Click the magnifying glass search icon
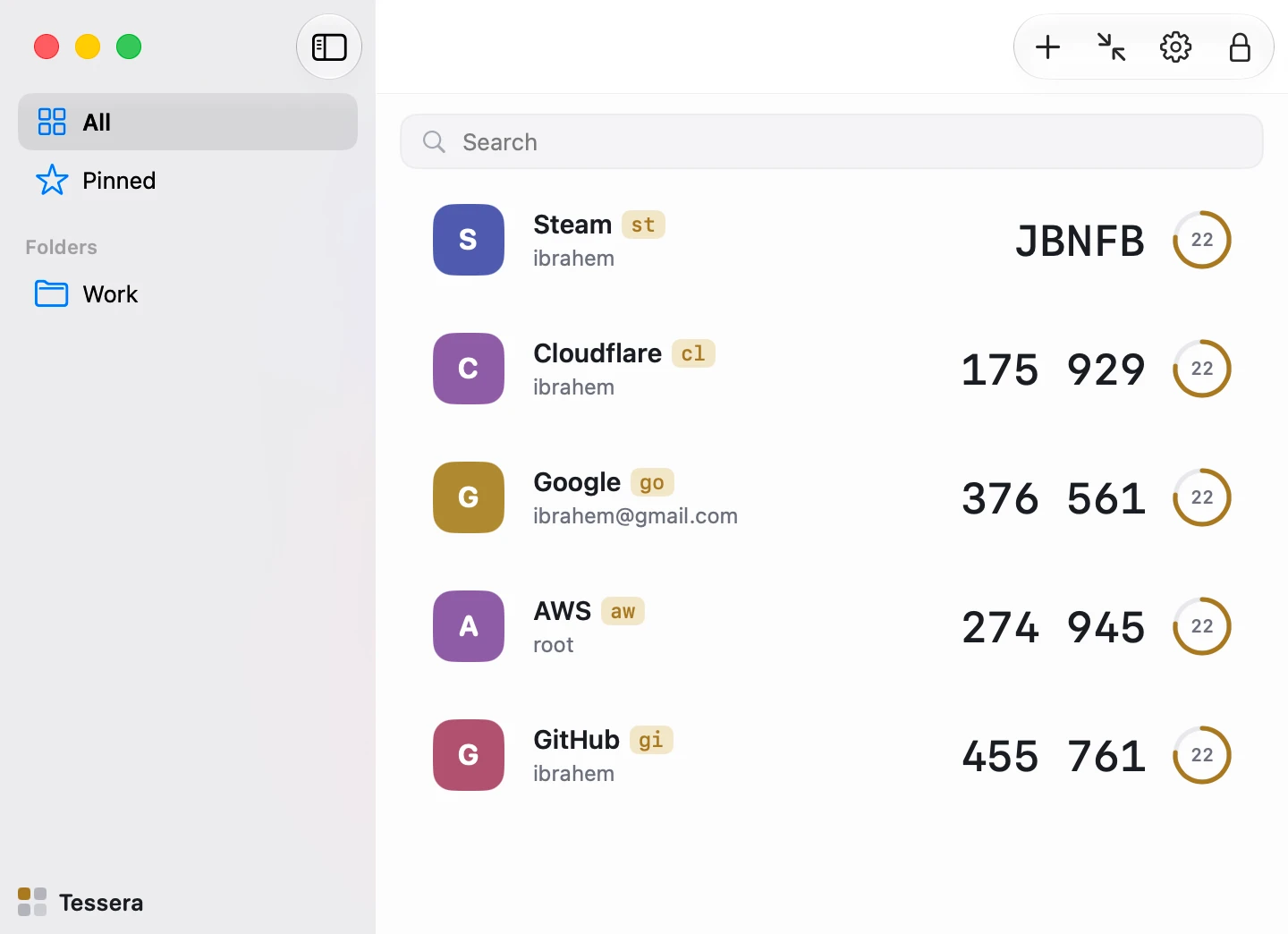Screen dimensions: 1288x934 (x=434, y=141)
